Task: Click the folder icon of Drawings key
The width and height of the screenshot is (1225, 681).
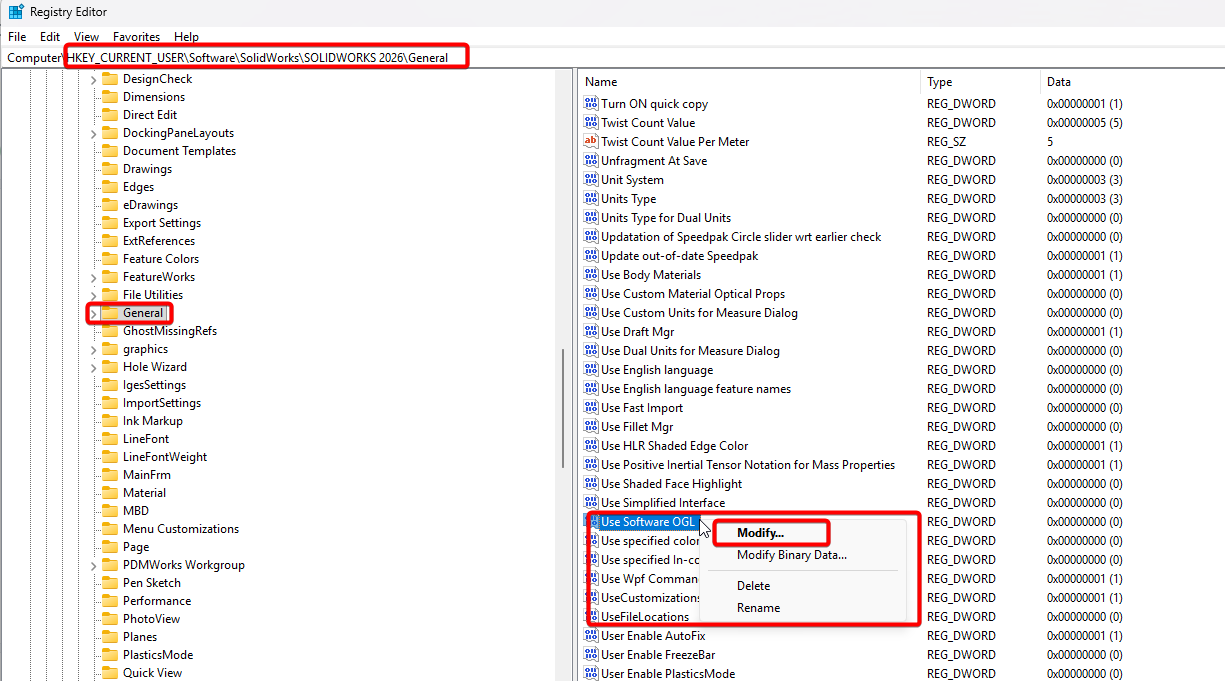Action: pyautogui.click(x=110, y=169)
